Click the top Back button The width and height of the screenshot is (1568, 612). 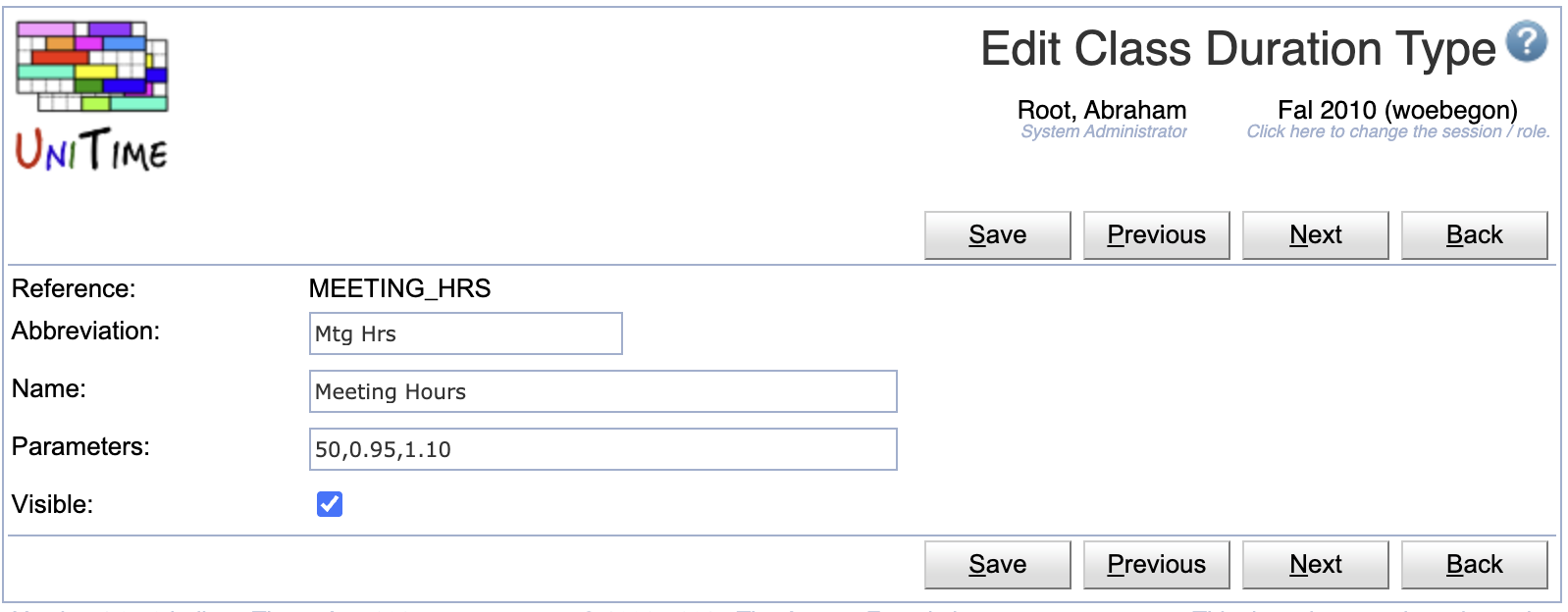(x=1475, y=235)
